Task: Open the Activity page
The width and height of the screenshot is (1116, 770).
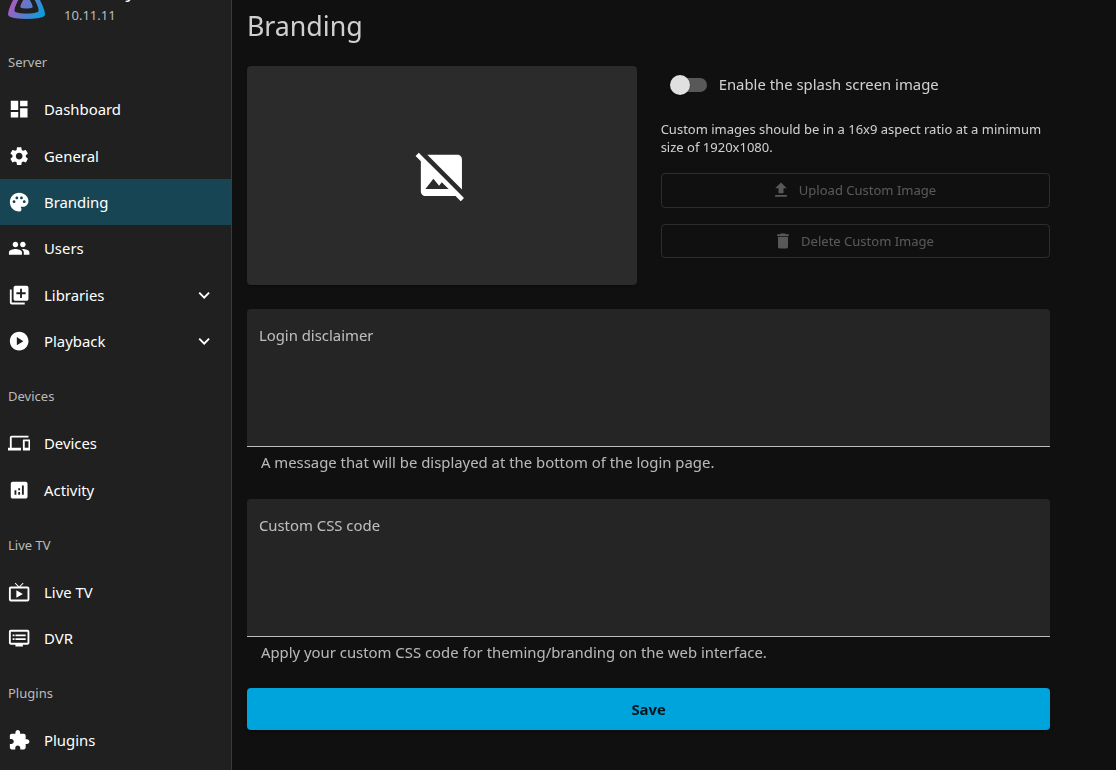Action: pos(115,491)
